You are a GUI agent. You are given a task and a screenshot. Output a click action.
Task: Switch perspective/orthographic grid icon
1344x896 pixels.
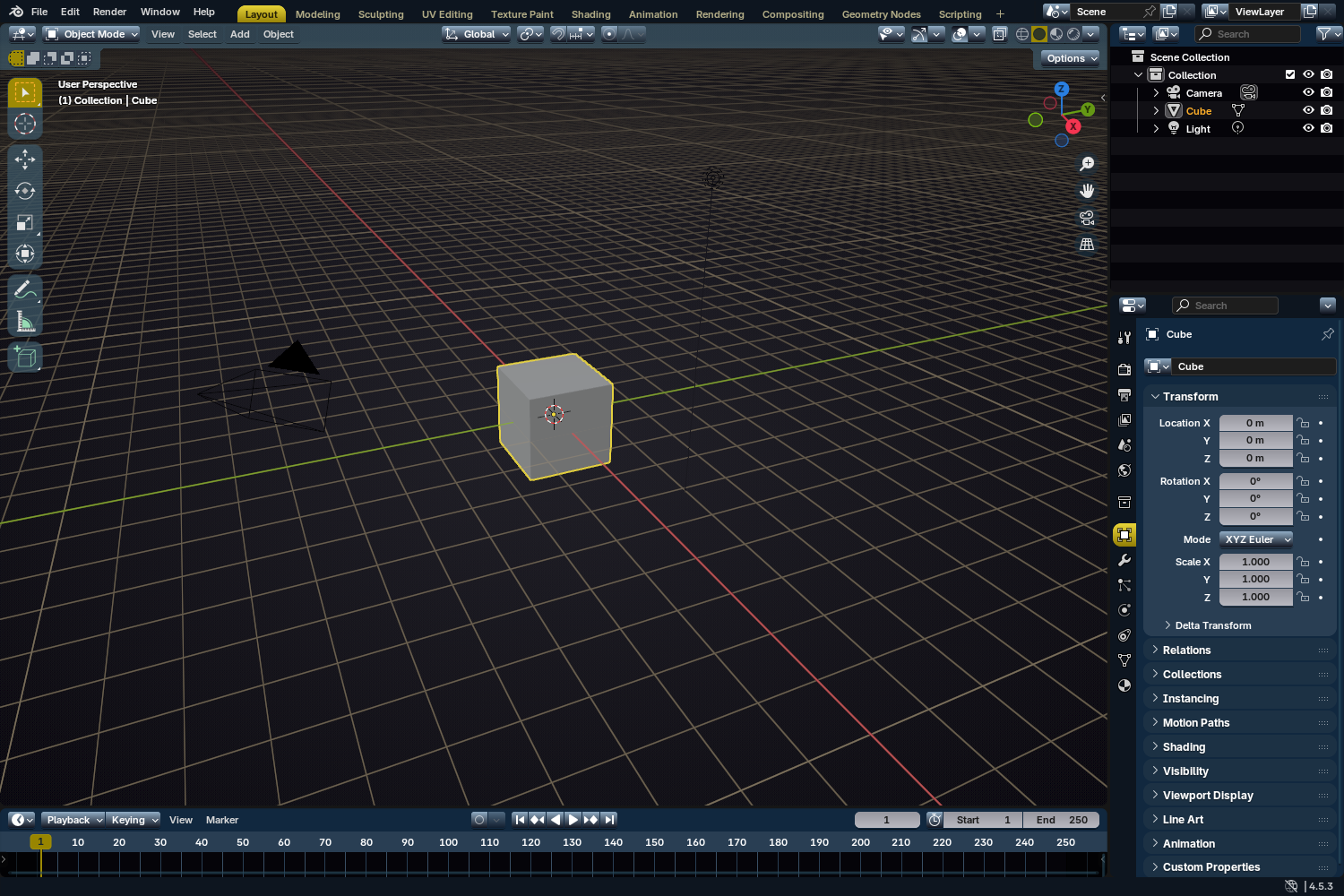pos(1087,245)
